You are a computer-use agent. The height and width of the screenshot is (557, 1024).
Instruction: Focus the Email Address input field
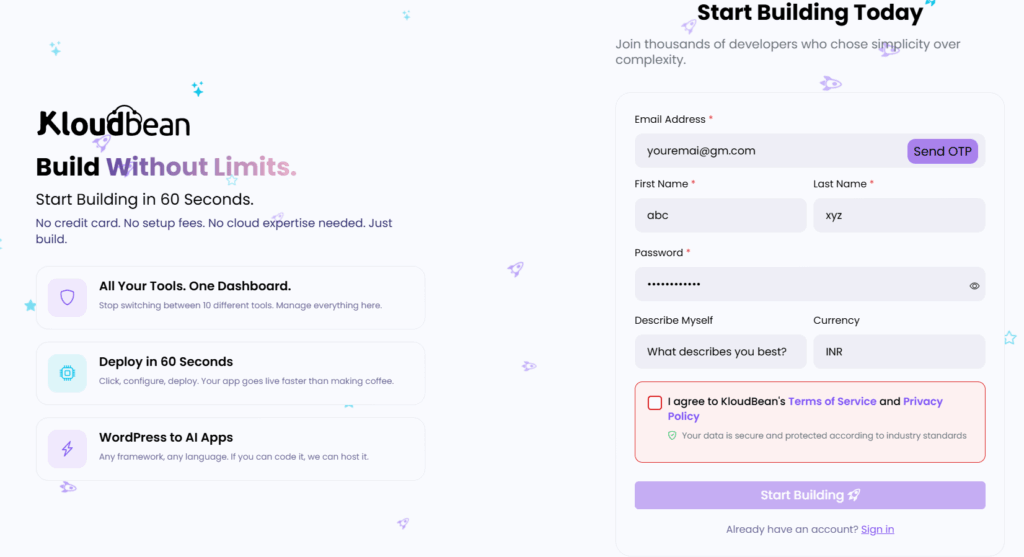click(x=771, y=151)
